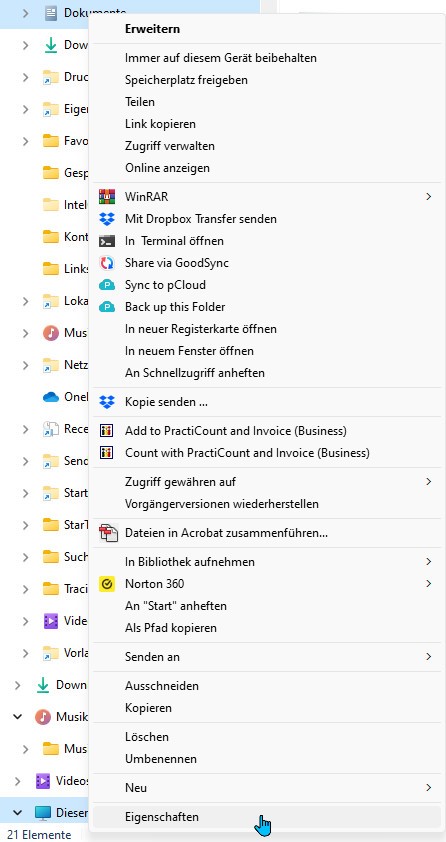Click the GoodSync share icon

tap(107, 263)
